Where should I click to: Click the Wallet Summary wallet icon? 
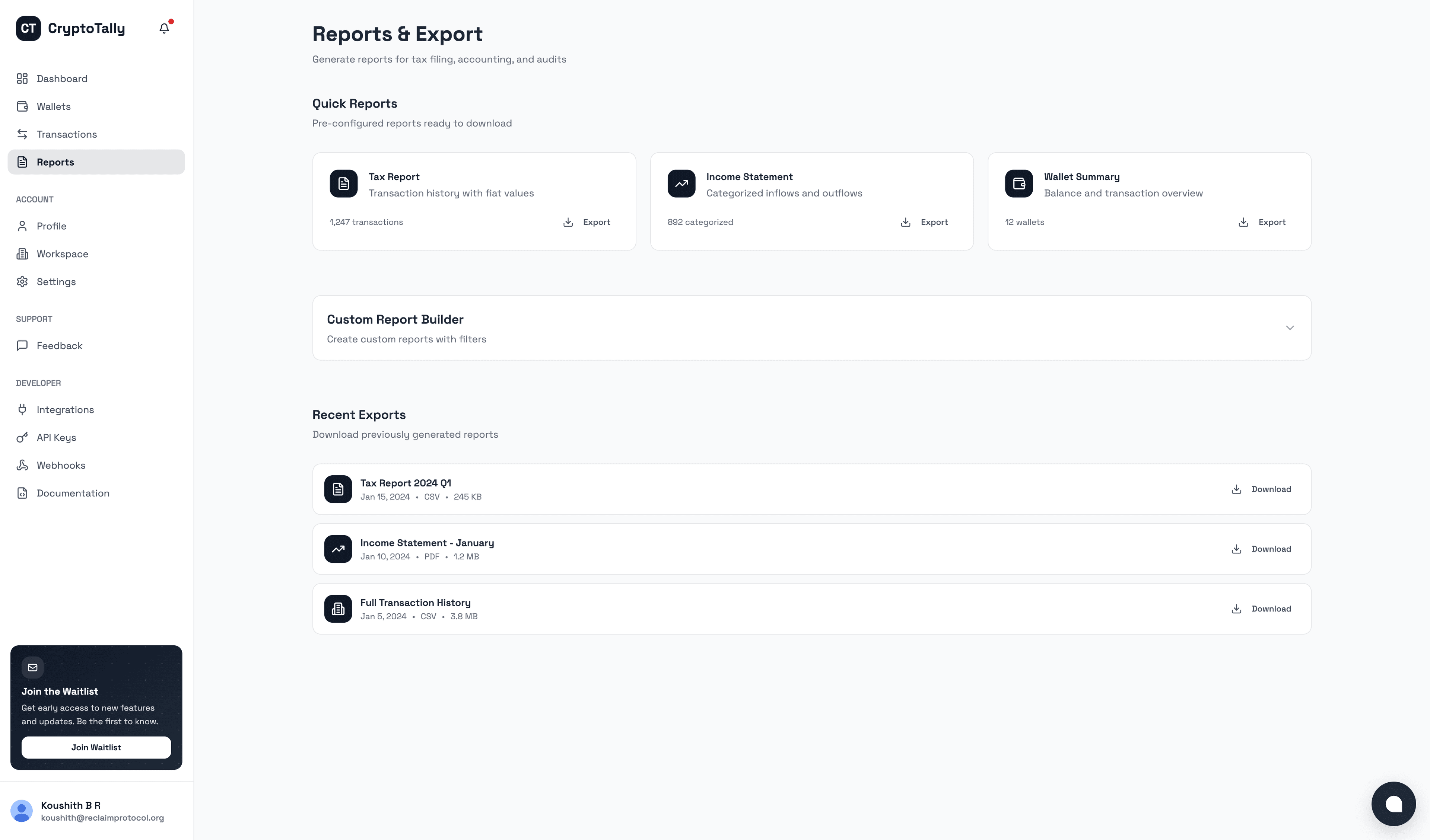click(x=1019, y=183)
